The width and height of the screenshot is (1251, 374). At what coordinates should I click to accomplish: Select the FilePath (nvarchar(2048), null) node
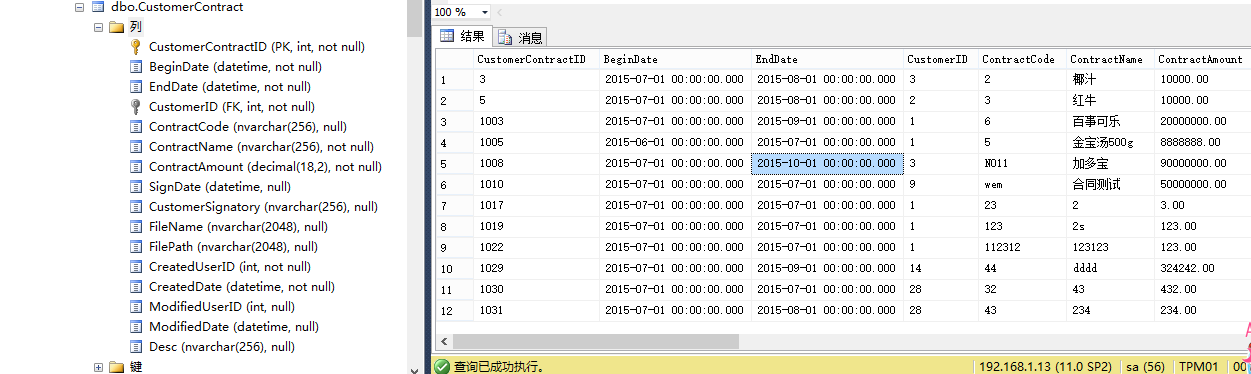pos(233,247)
